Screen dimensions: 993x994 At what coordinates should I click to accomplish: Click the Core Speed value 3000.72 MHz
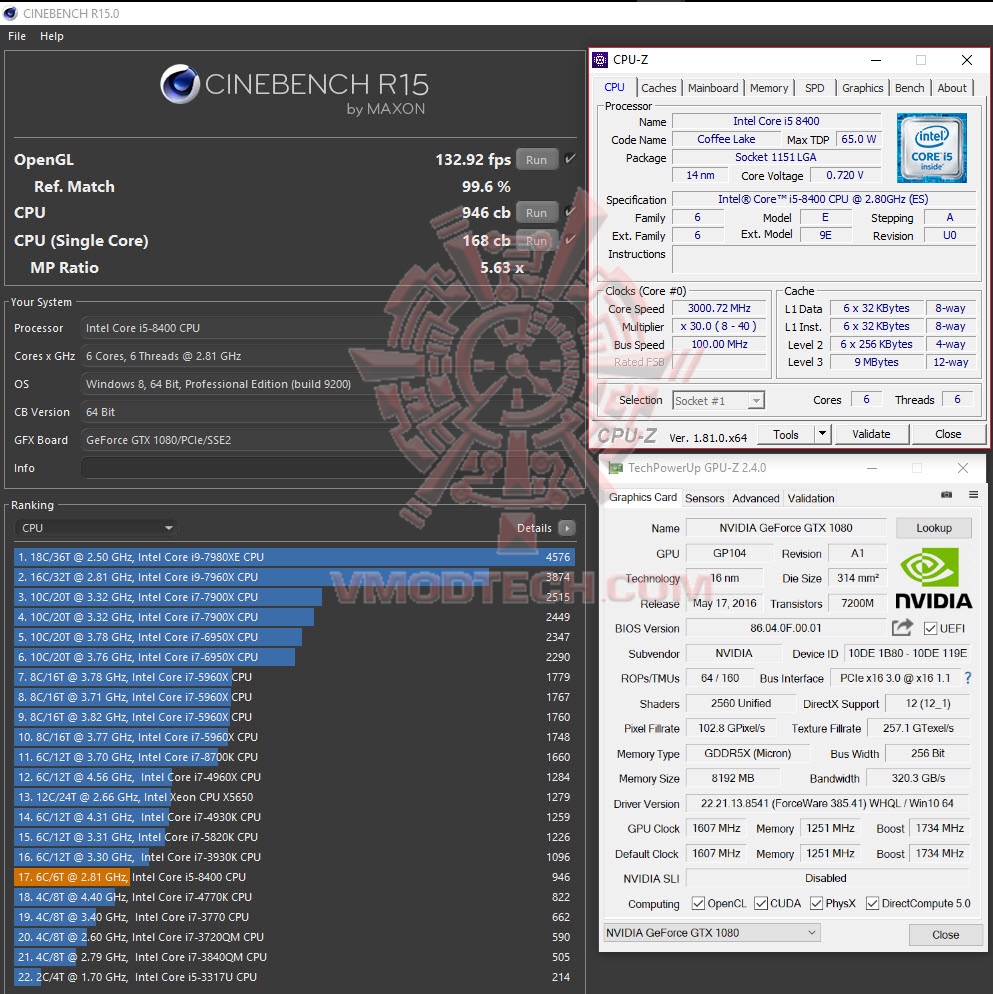tap(719, 308)
